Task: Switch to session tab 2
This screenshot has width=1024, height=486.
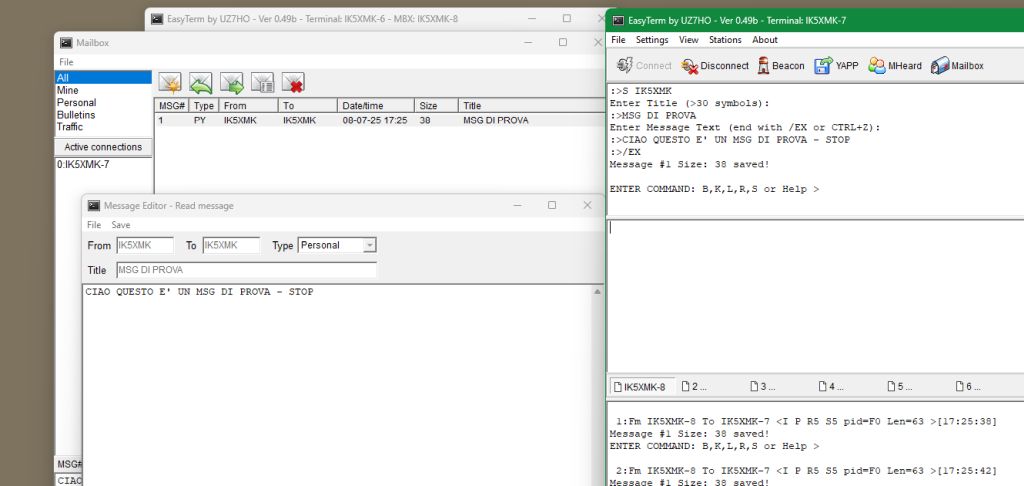Action: tap(694, 387)
